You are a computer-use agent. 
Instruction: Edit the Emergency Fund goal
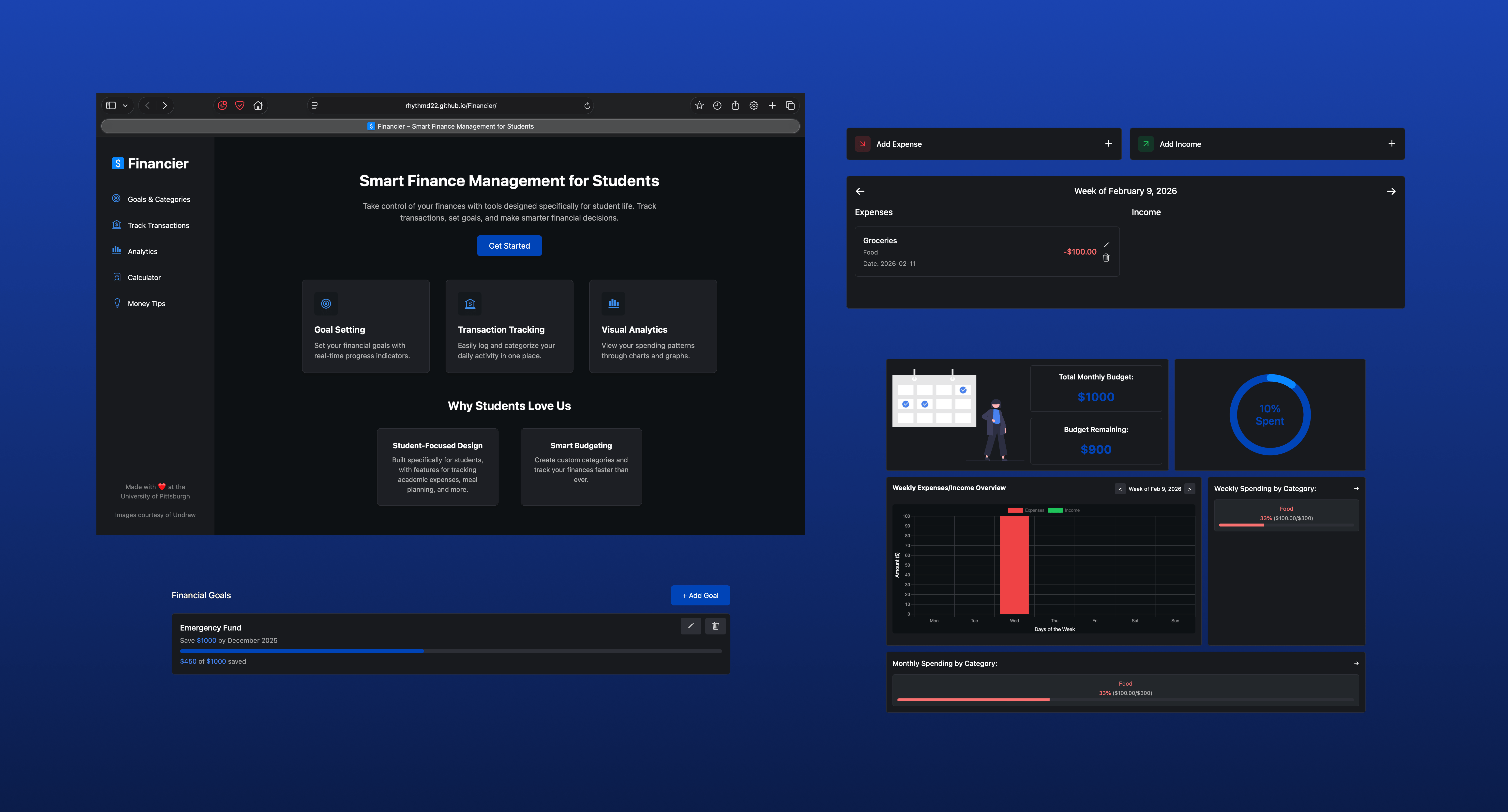[691, 626]
